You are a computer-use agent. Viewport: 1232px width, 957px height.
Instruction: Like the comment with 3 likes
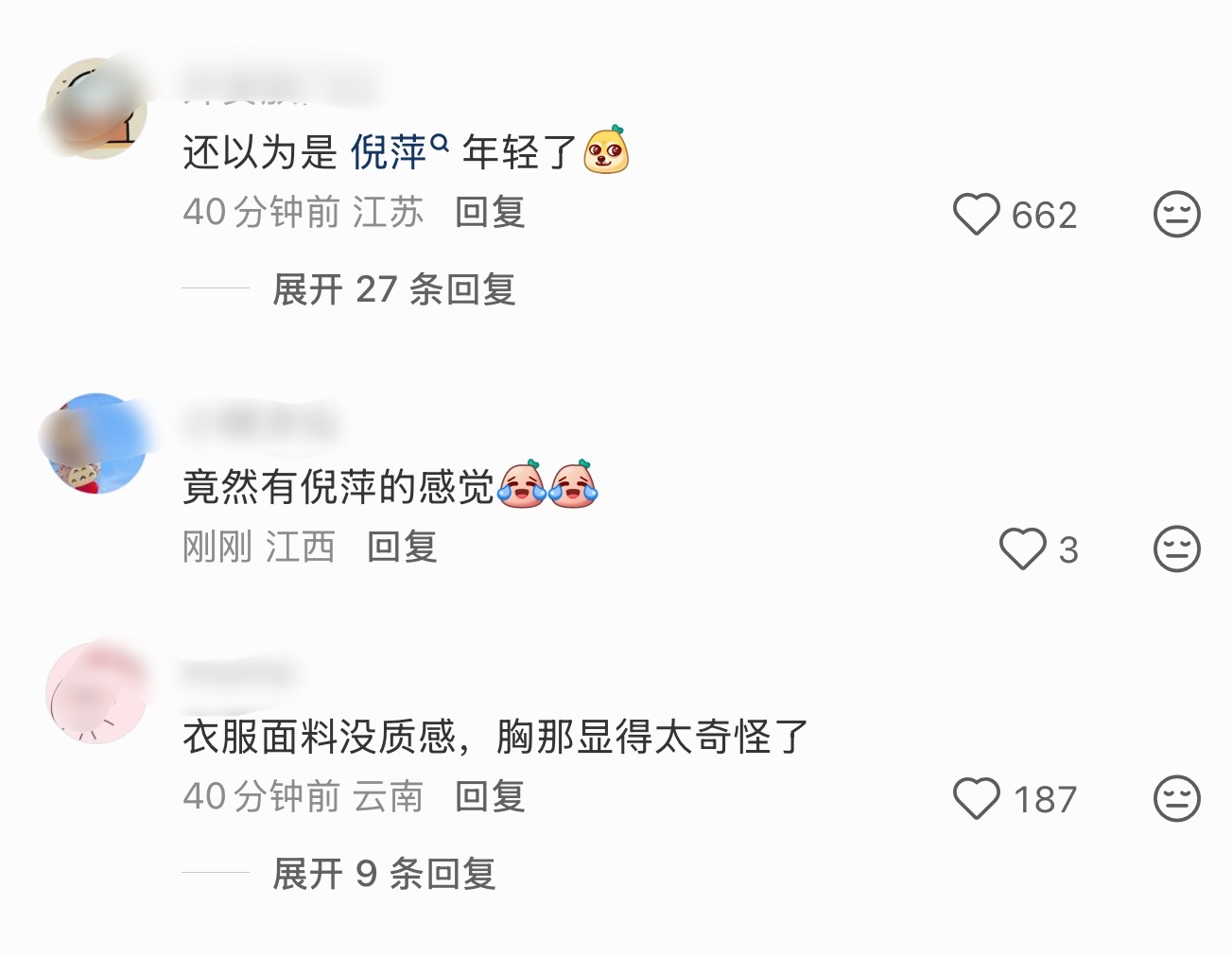[1023, 548]
